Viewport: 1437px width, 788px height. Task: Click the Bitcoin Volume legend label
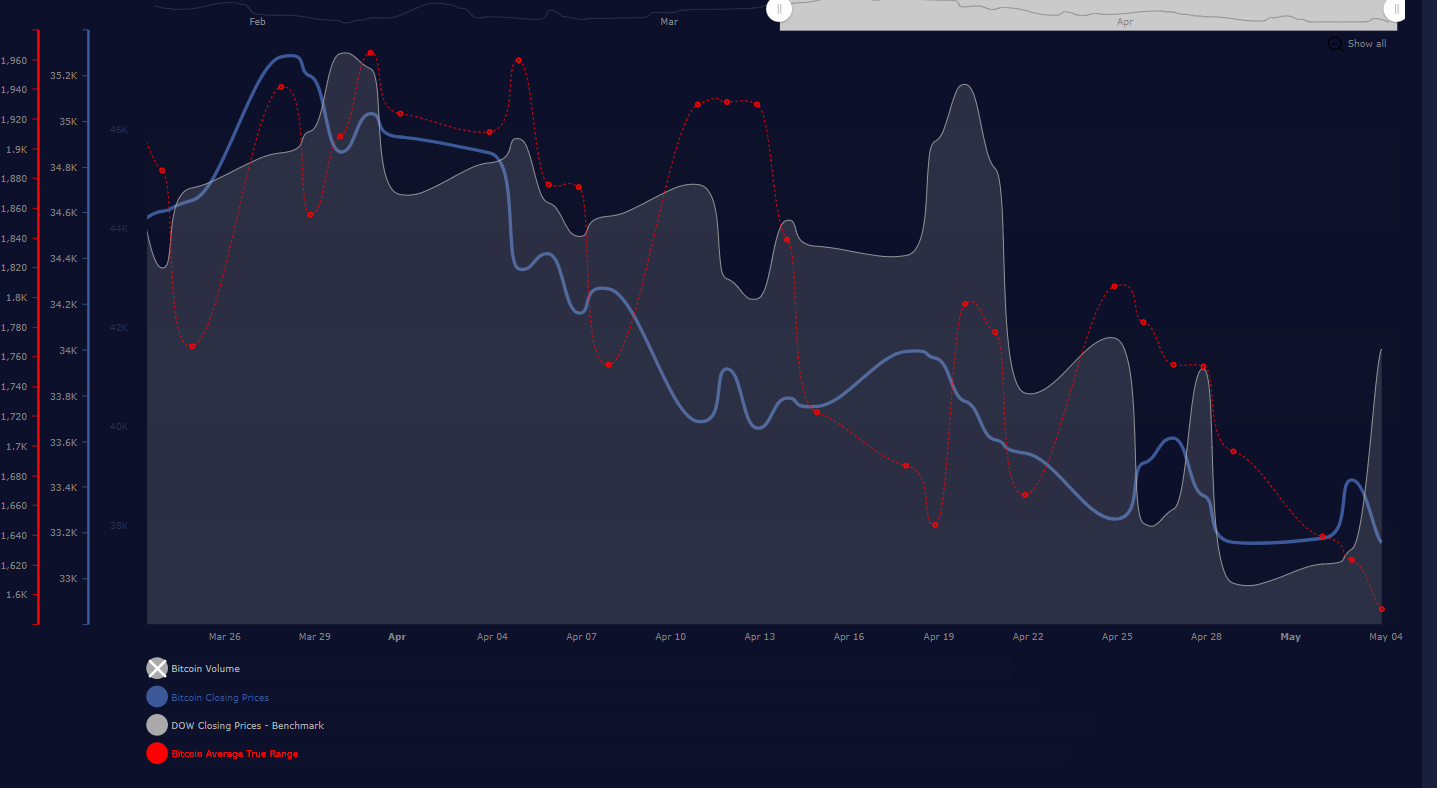click(x=205, y=669)
